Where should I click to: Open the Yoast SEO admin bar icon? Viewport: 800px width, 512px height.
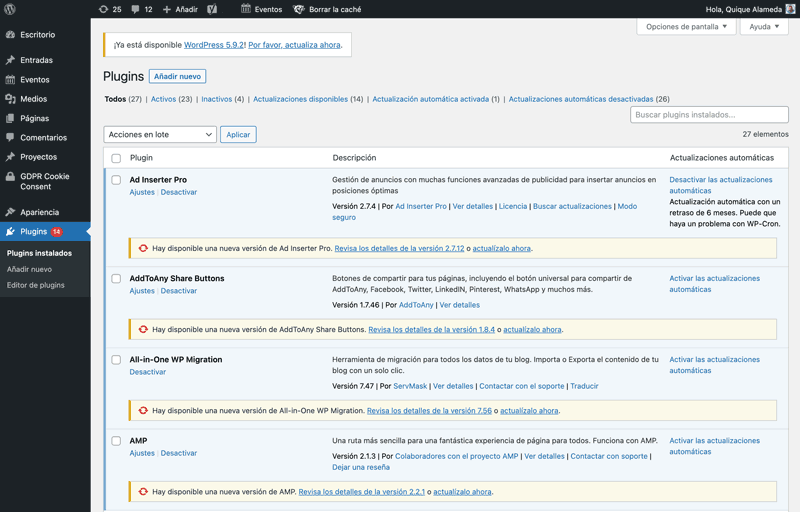tap(212, 9)
